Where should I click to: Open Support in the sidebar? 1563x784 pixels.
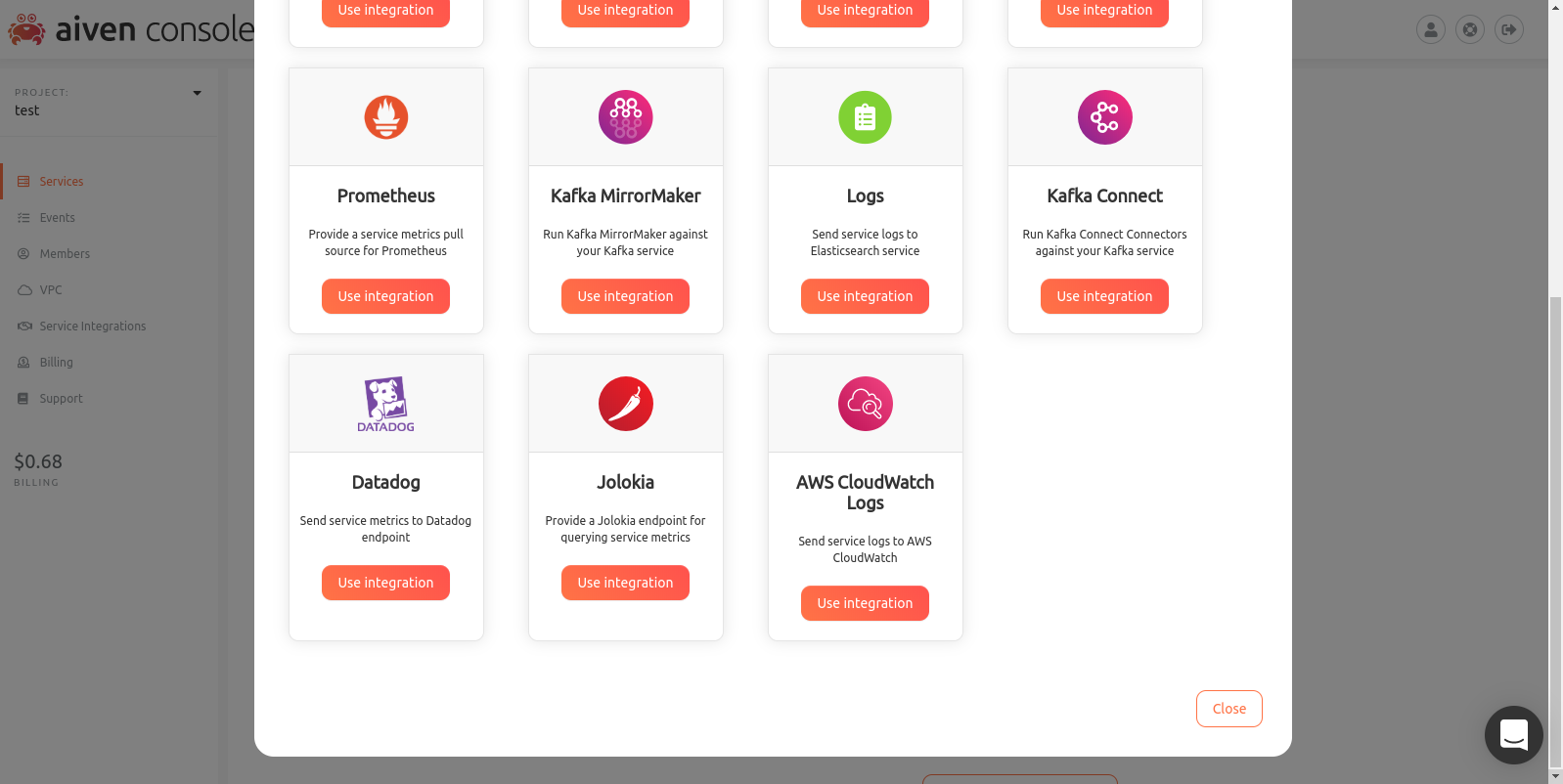61,399
